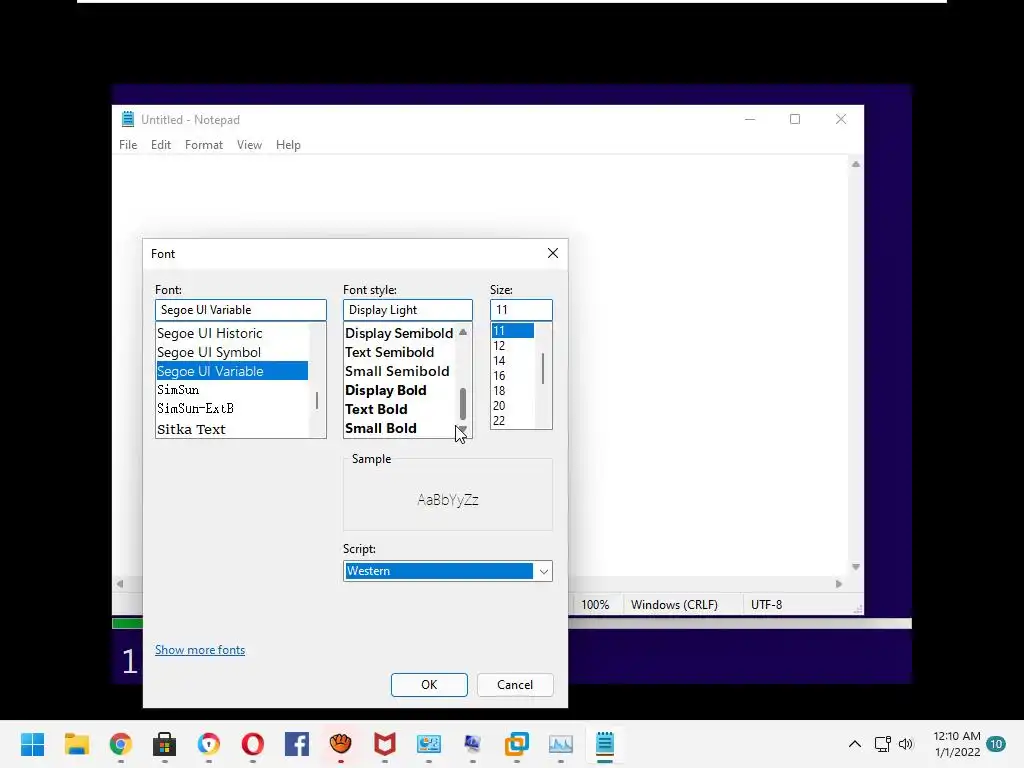Image resolution: width=1024 pixels, height=768 pixels.
Task: Select Segoe UI Variable in the font list
Action: 232,371
